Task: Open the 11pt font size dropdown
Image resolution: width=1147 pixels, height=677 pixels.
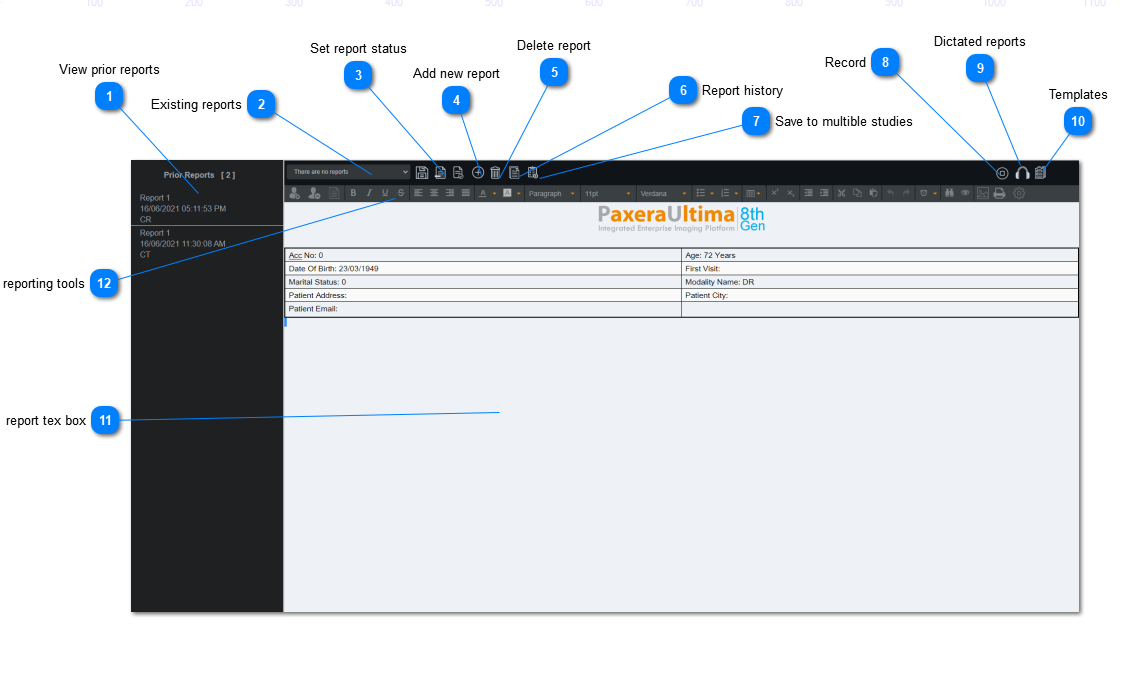Action: pos(607,193)
